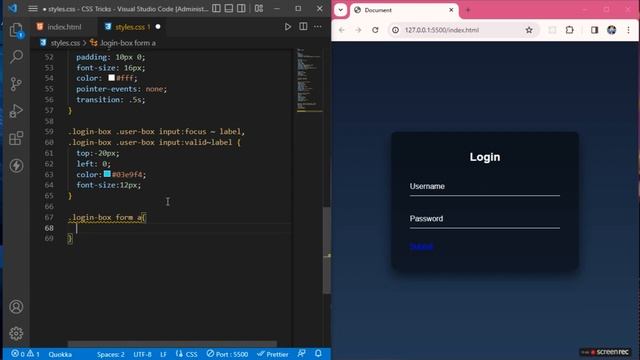The height and width of the screenshot is (360, 640).
Task: Click line number 68 in gutter
Action: (x=49, y=228)
